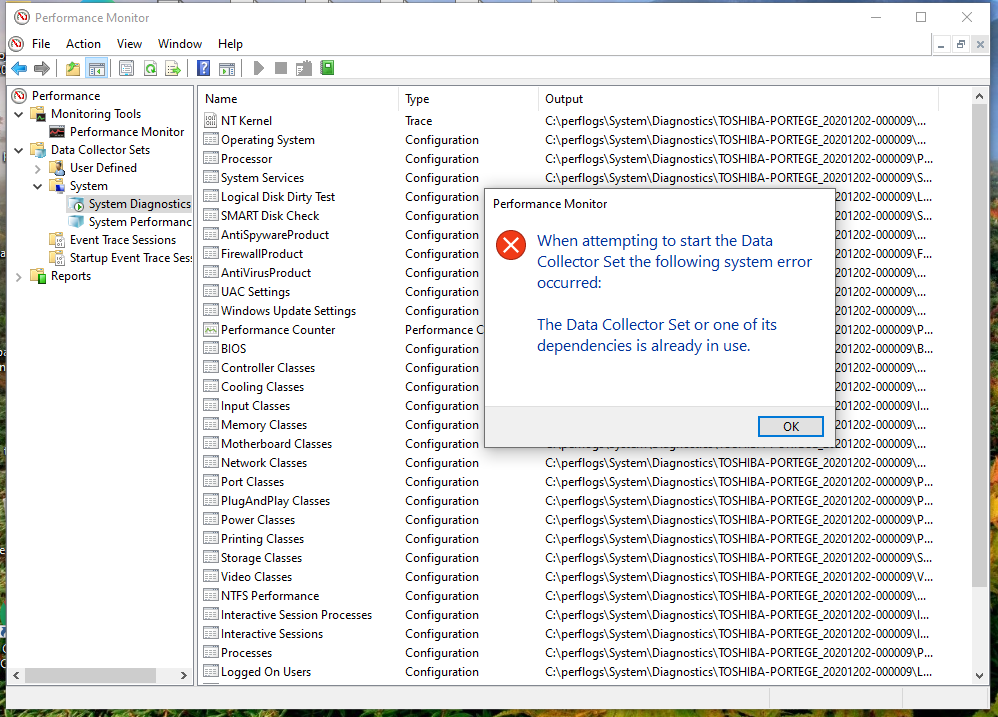This screenshot has height=717, width=998.
Task: Open the Window menu
Action: [180, 44]
